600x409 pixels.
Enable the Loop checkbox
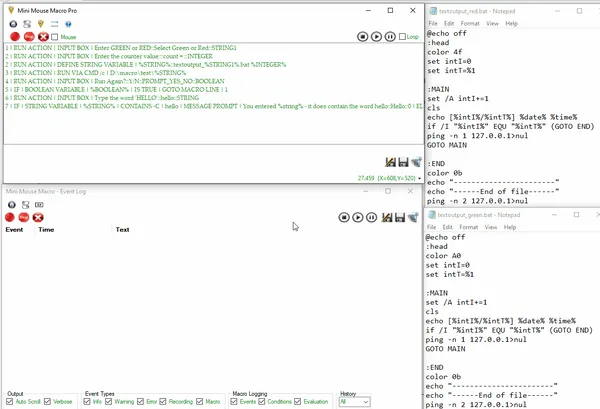point(402,36)
